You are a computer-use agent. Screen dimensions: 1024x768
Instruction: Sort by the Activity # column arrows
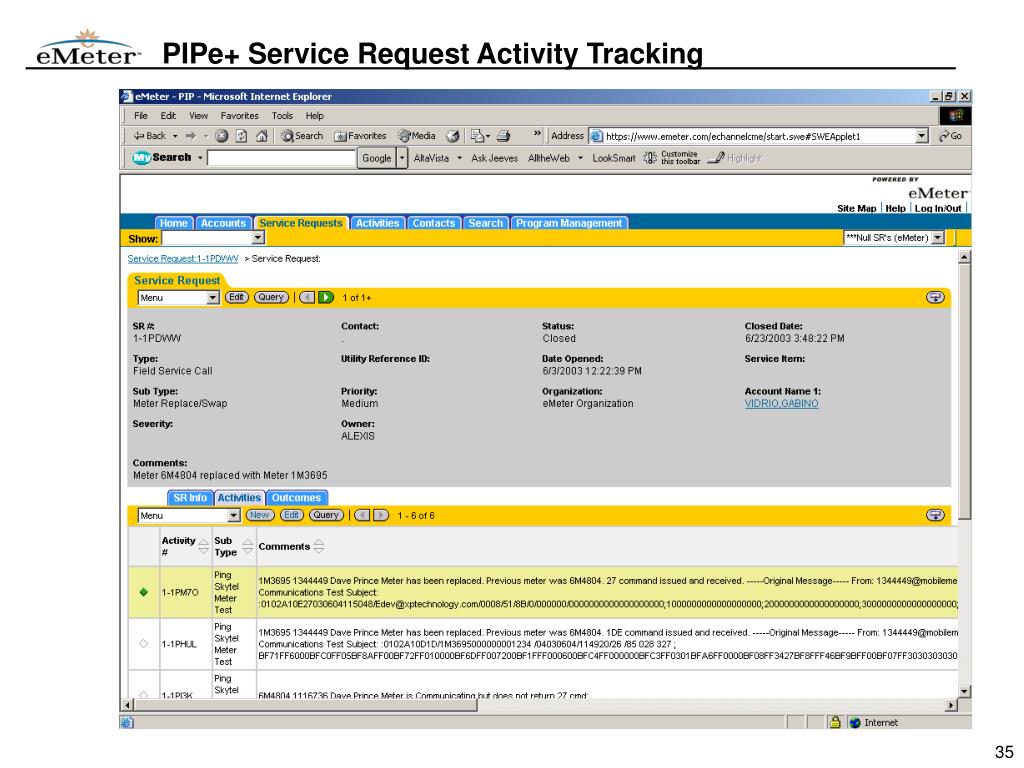[204, 546]
